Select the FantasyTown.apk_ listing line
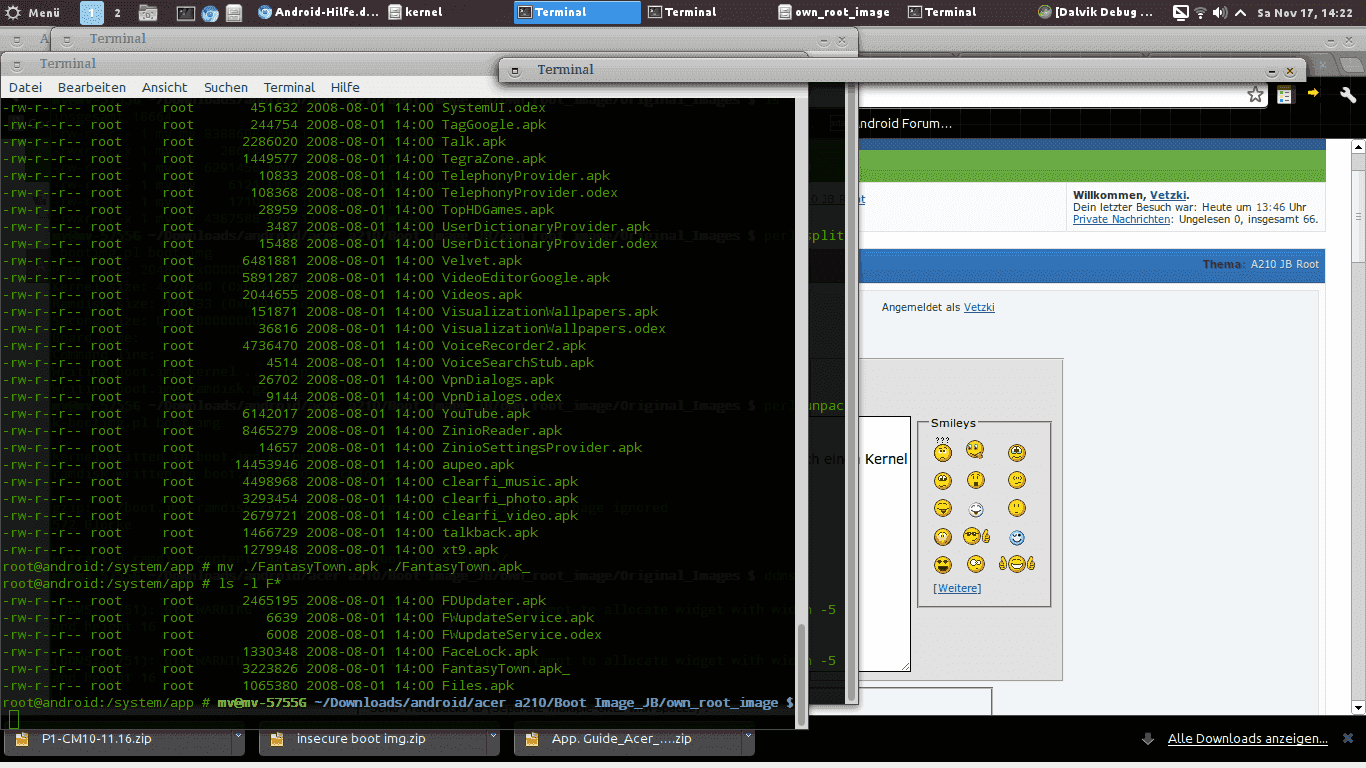The height and width of the screenshot is (768, 1366). coord(286,668)
